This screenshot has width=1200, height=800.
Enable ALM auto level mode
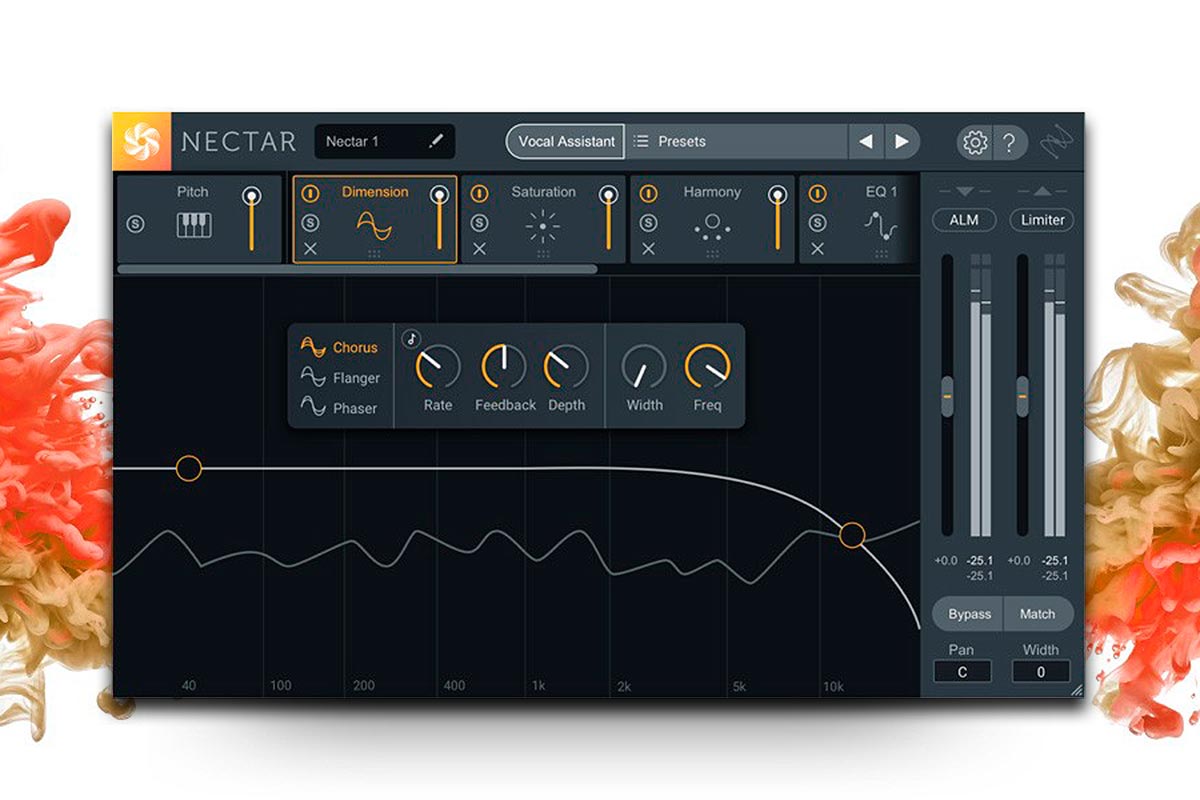[964, 220]
